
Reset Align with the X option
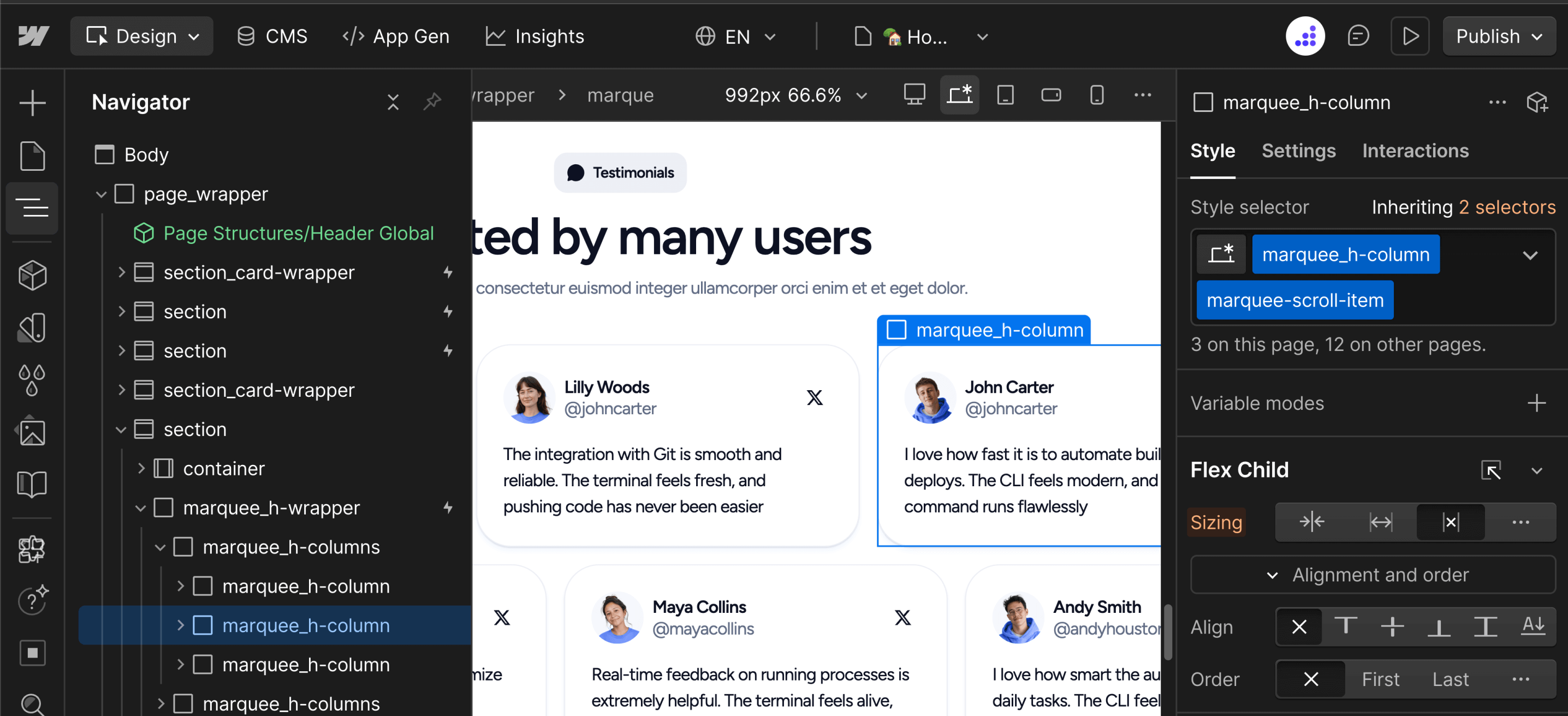1299,627
